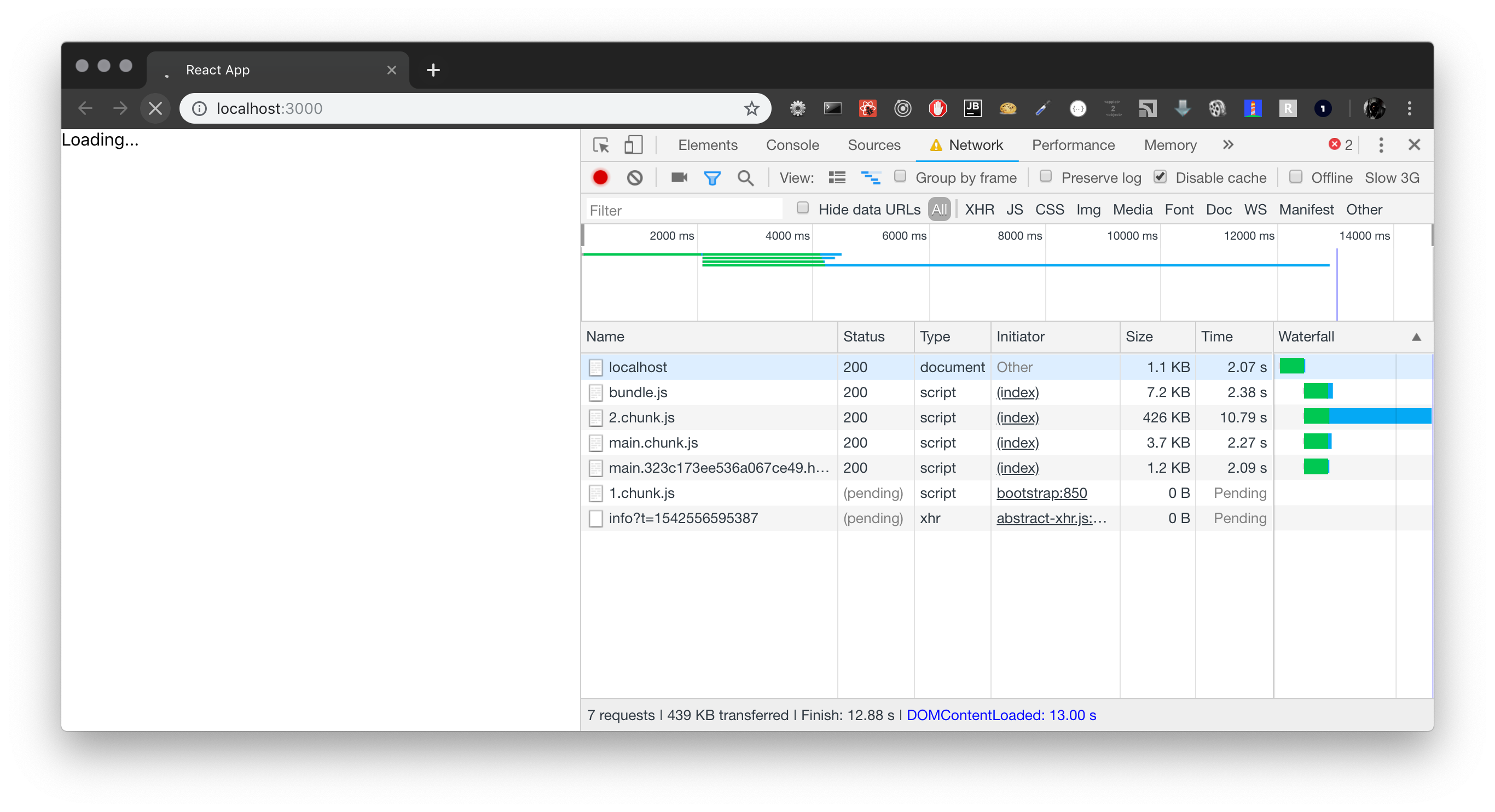The height and width of the screenshot is (812, 1495).
Task: Click the DOMContentLoaded: 13.00 s link
Action: click(1002, 715)
